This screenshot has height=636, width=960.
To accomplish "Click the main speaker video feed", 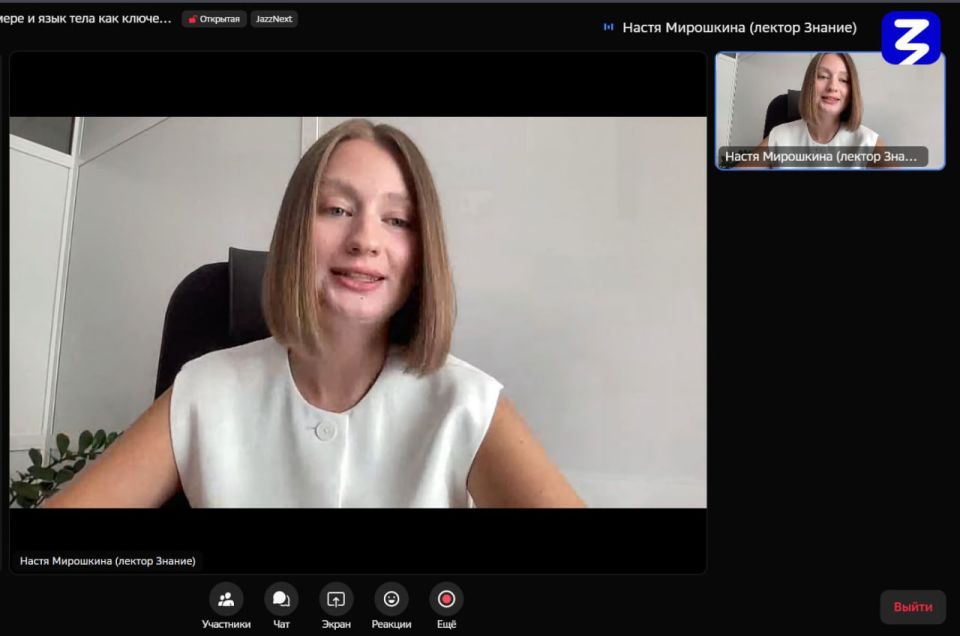I will 358,312.
